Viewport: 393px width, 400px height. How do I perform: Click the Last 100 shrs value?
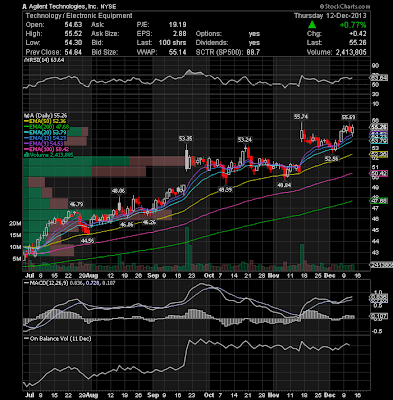172,43
